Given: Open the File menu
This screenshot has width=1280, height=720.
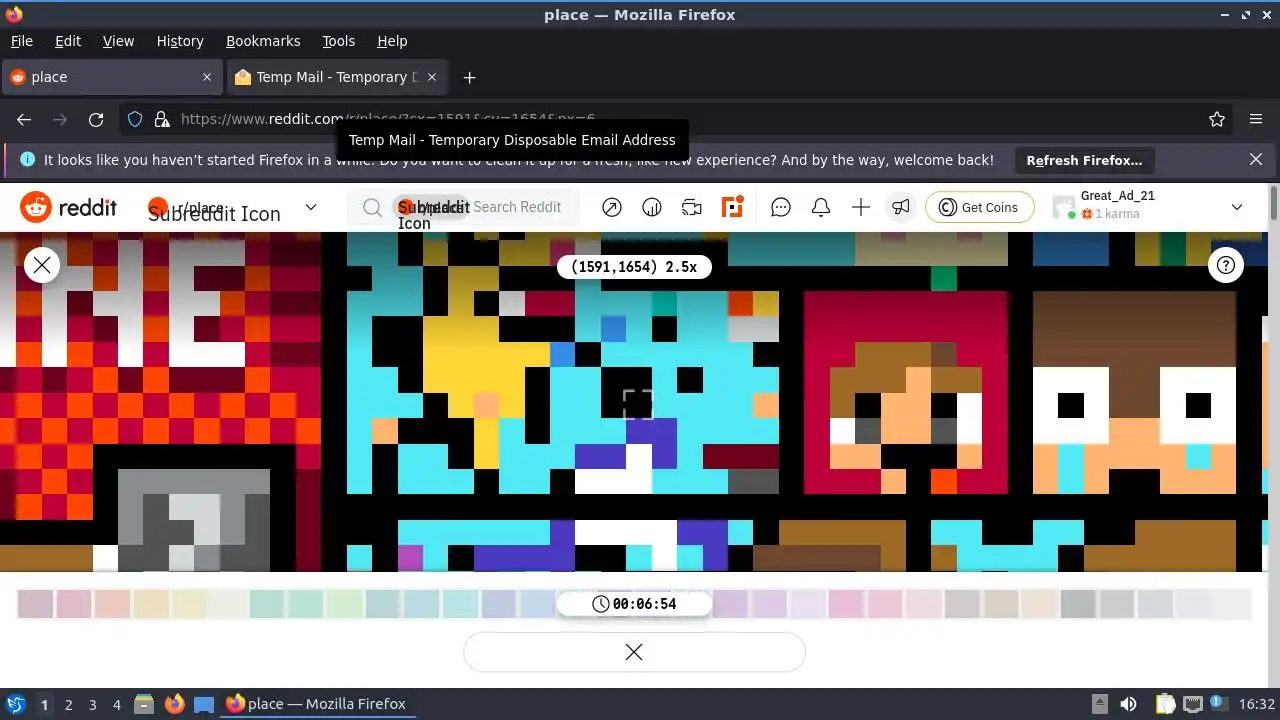Looking at the screenshot, I should (x=21, y=41).
